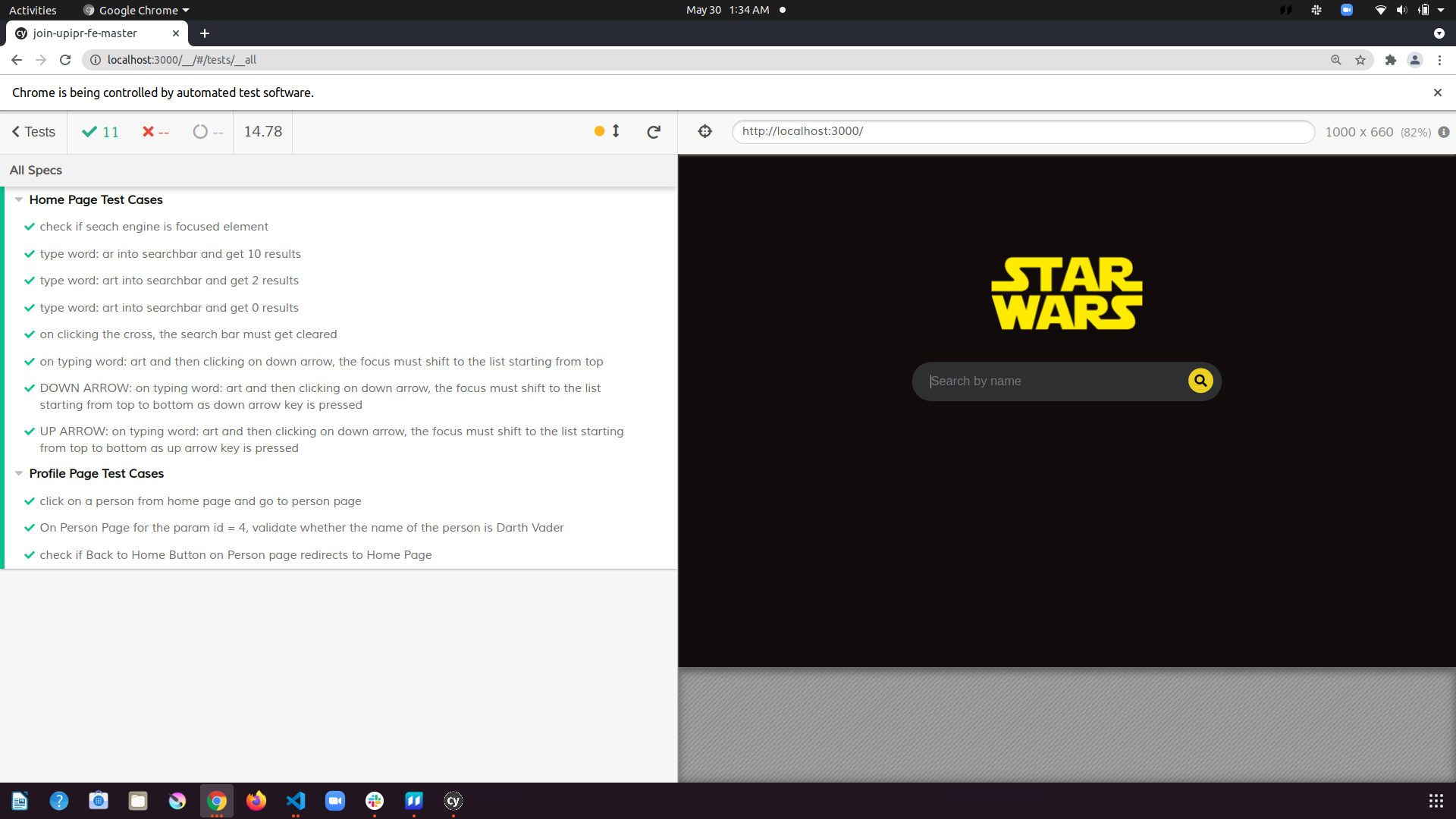Open test 'on clicking the cross' details
Screen dimensions: 1456x819
188,334
